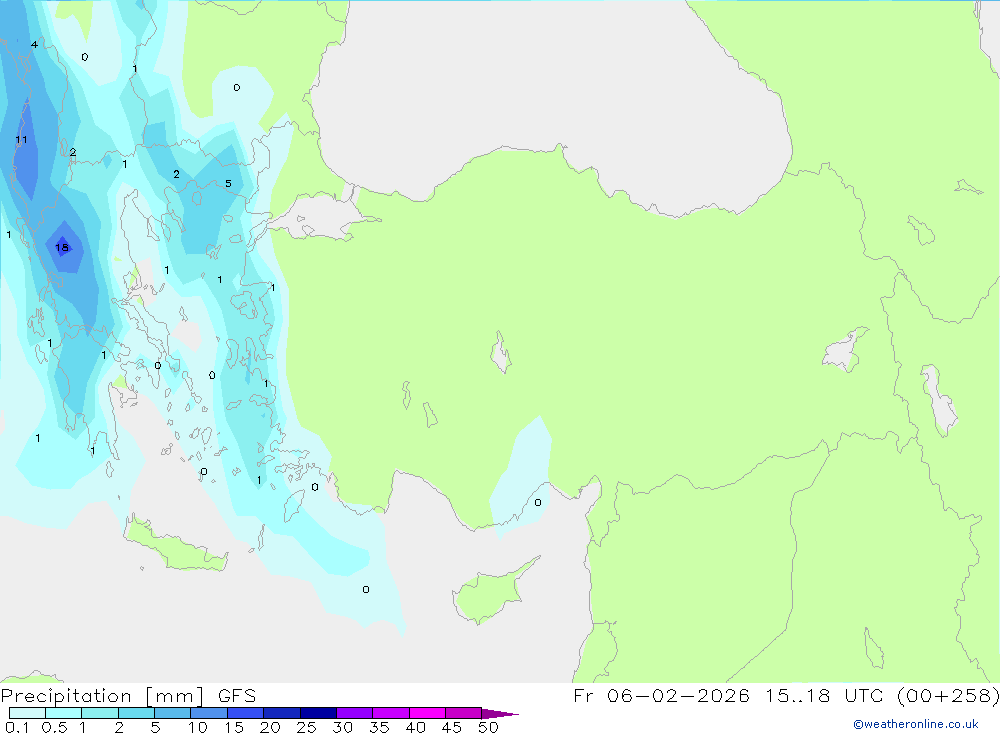Click the '0.1' legend scale label
The height and width of the screenshot is (733, 1000).
coord(17,727)
